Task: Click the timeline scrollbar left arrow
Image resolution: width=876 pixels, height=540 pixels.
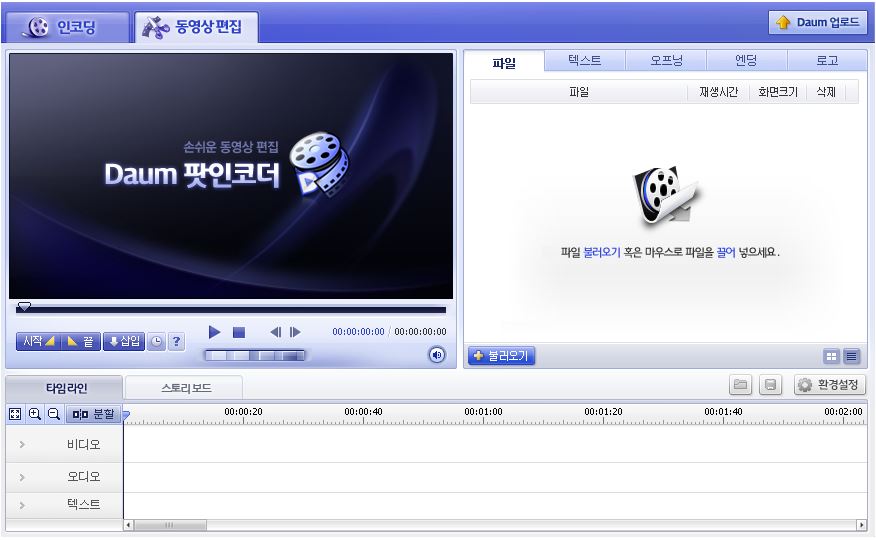Action: (128, 525)
